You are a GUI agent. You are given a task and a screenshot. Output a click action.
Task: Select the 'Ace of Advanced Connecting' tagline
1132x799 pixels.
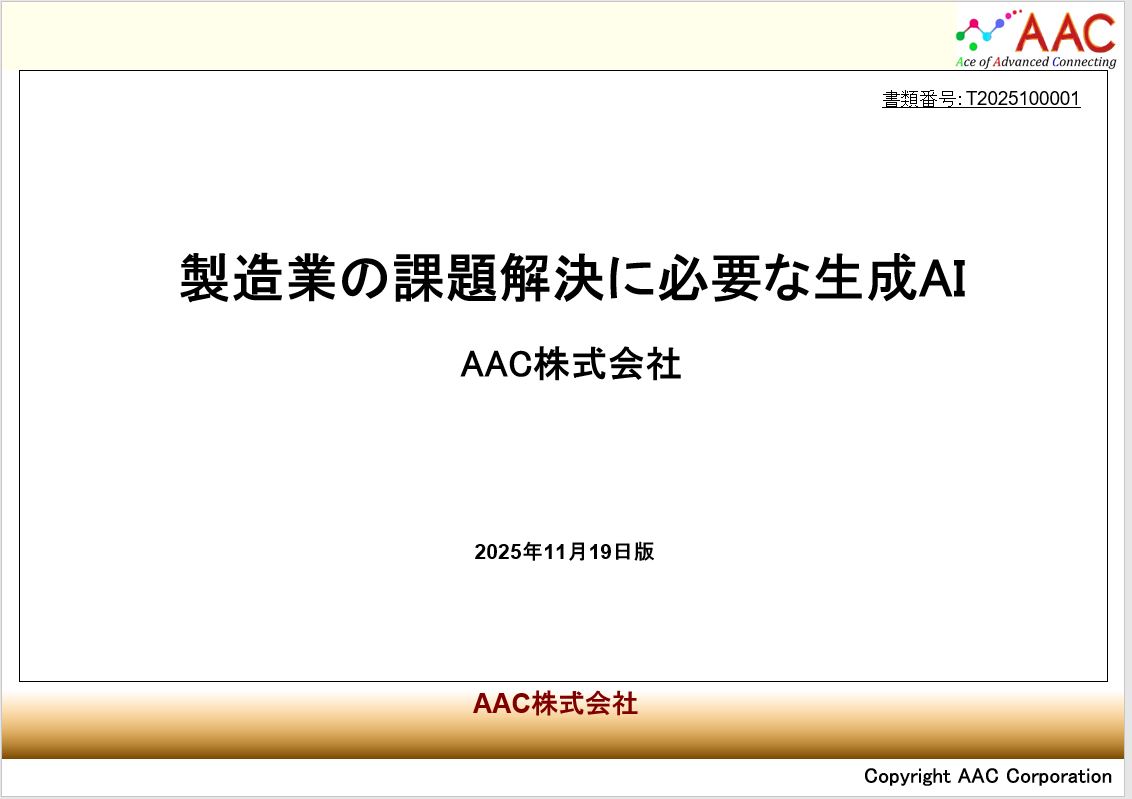coord(1035,62)
